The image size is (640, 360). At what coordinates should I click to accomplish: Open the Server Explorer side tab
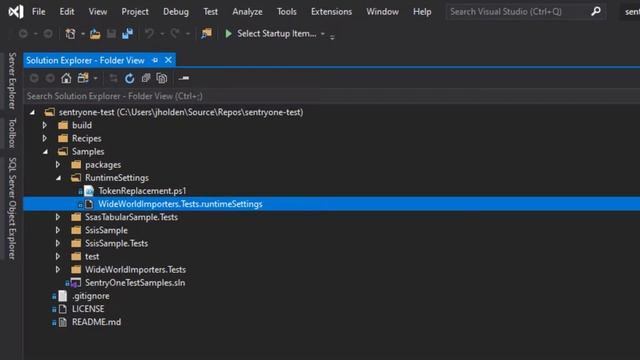12,81
